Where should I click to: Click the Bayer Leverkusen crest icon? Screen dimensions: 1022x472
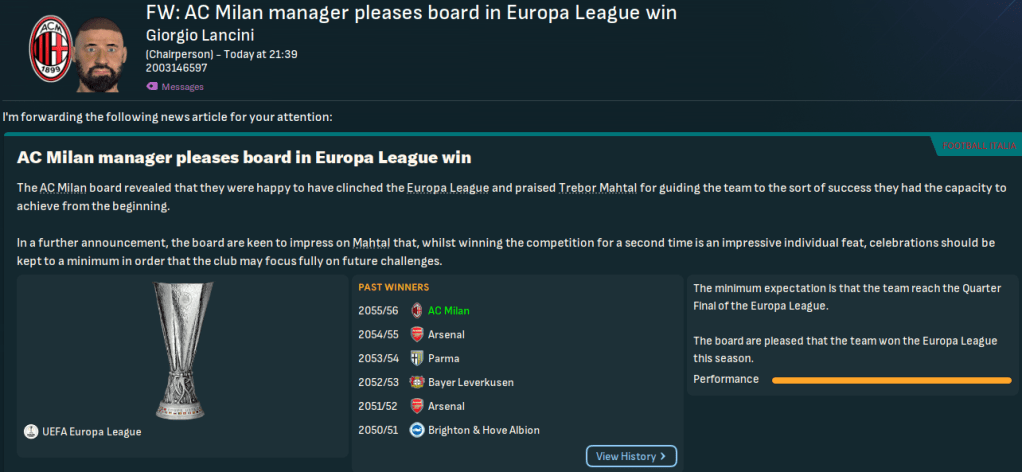click(417, 383)
